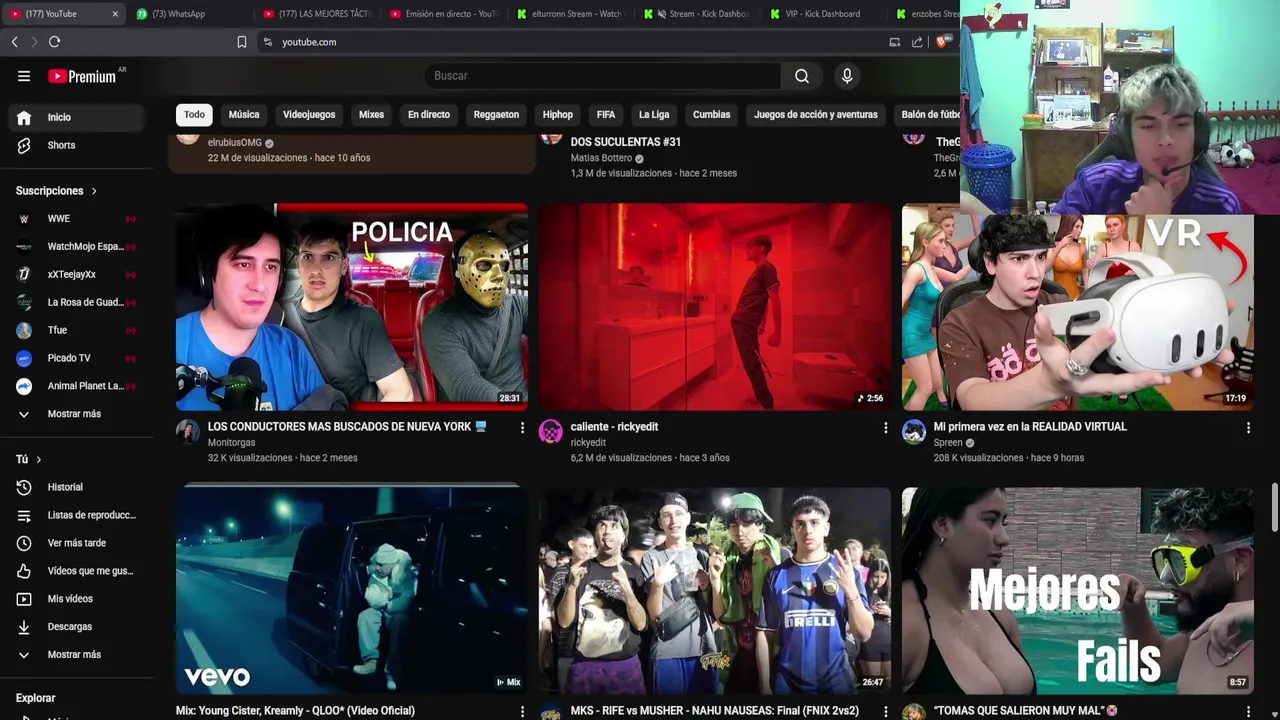Open options for Mix: Young Cister video
The image size is (1280, 720).
(522, 712)
